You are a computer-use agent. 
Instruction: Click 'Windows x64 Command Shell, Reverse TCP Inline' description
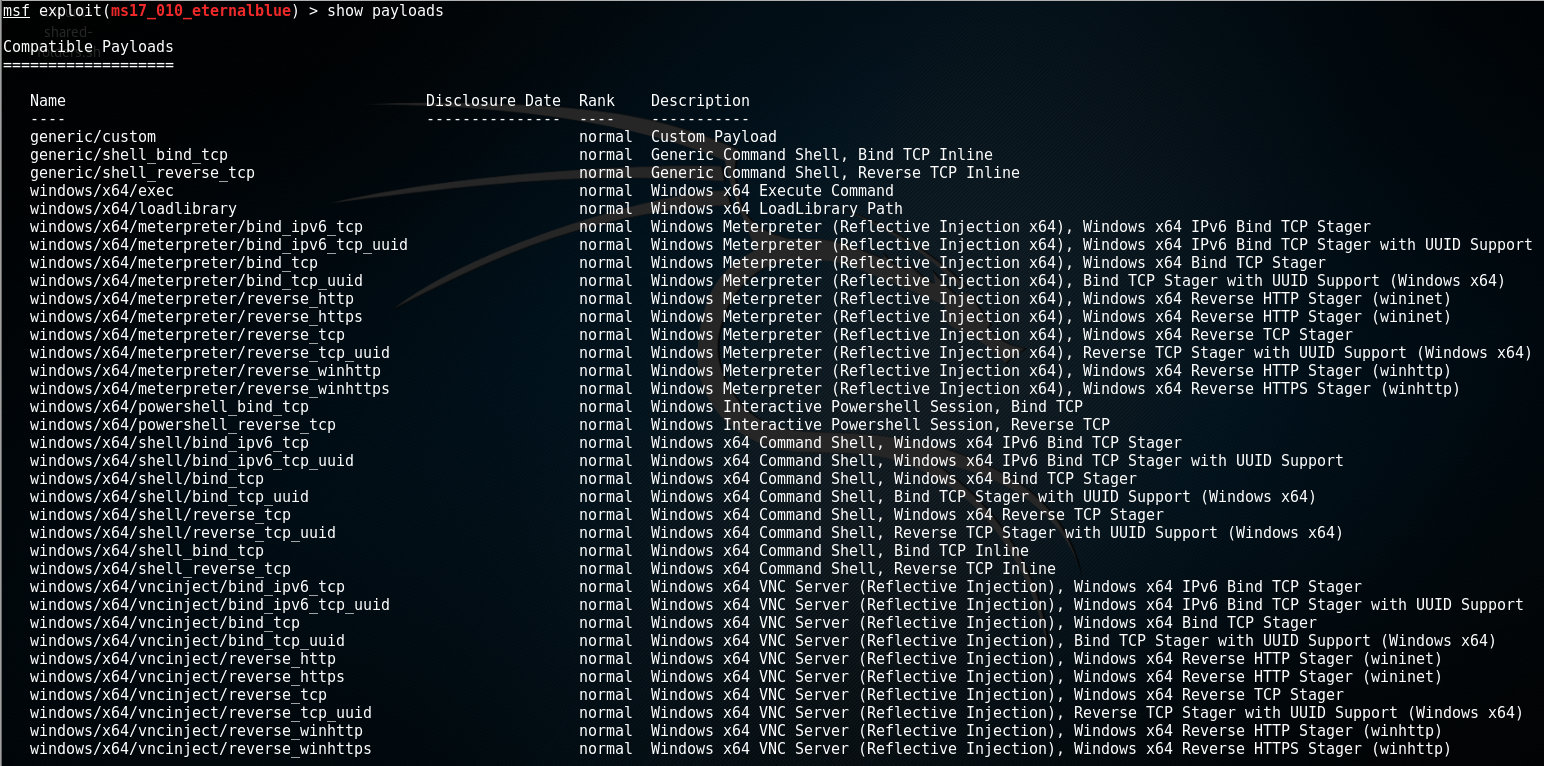[853, 569]
